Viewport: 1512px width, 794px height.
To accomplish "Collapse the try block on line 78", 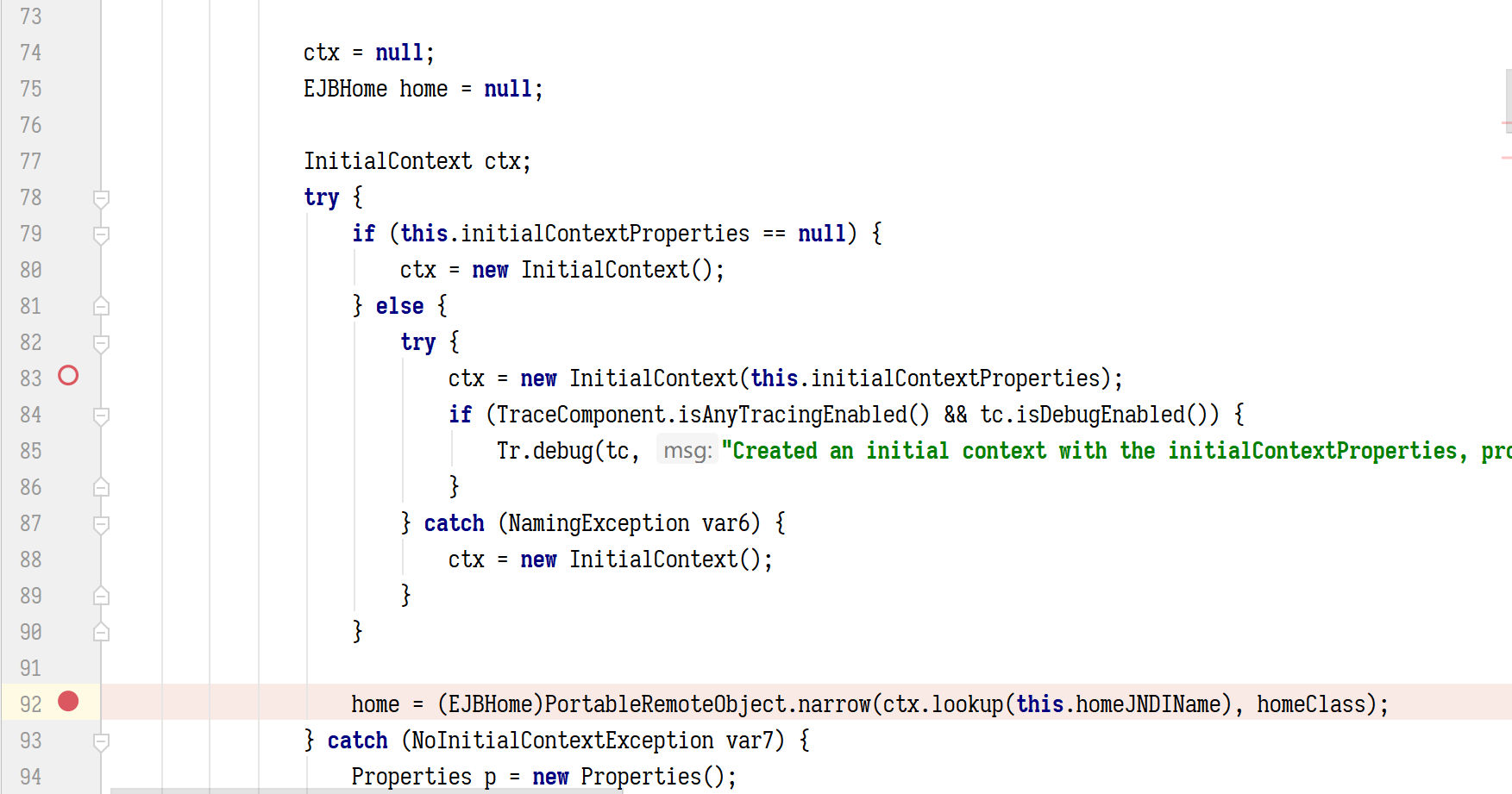I will click(x=101, y=199).
